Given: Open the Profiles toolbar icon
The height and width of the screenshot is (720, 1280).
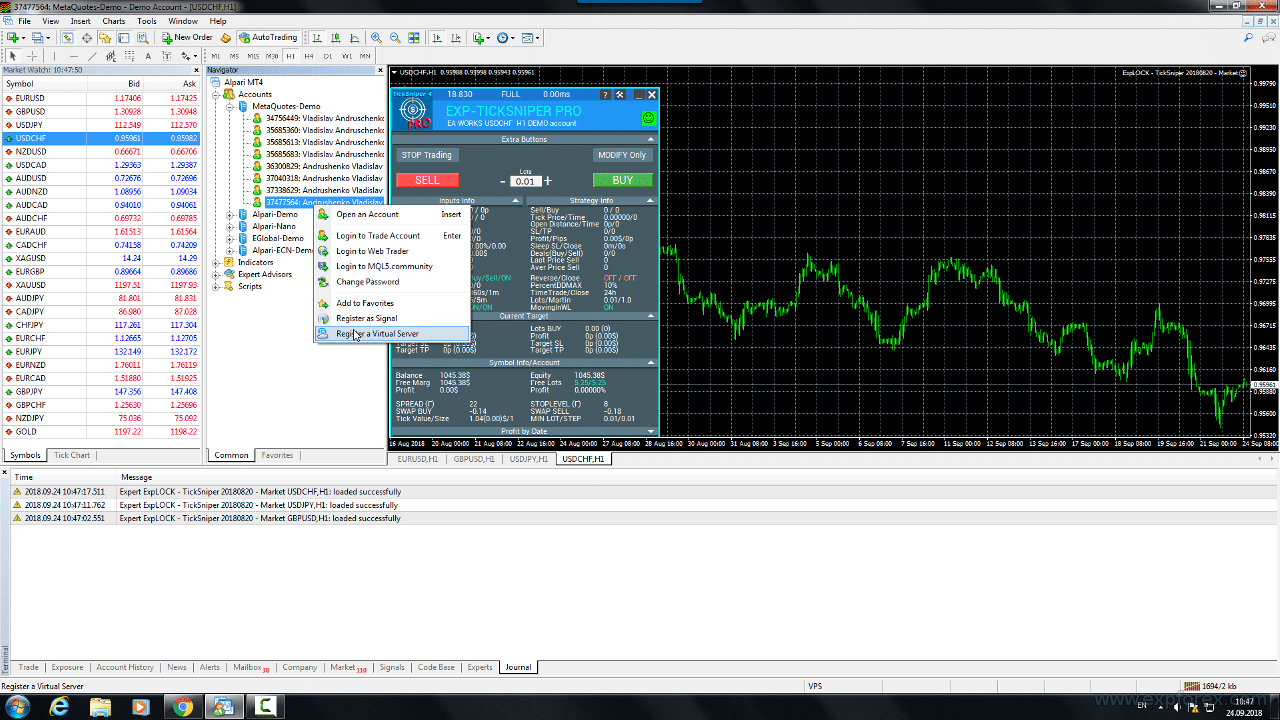Looking at the screenshot, I should click(x=39, y=37).
